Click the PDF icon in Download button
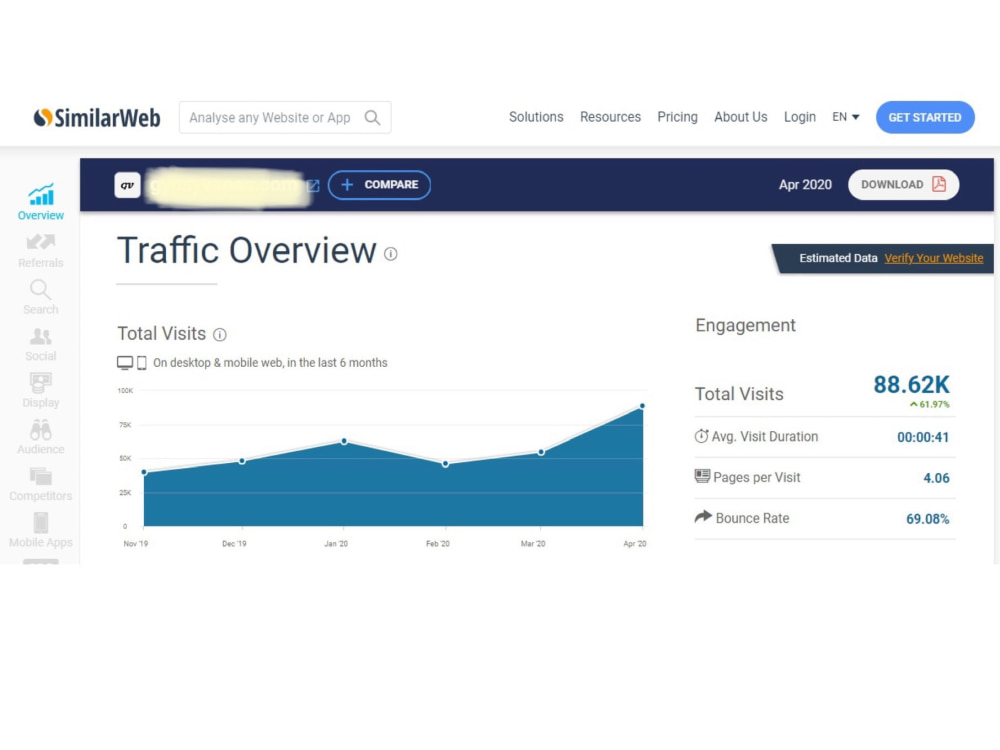 (939, 184)
